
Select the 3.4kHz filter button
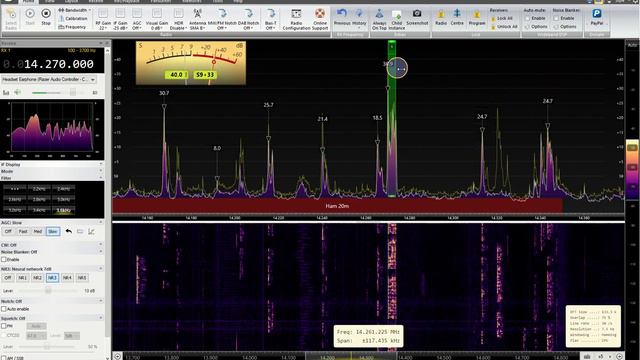pyautogui.click(x=39, y=210)
